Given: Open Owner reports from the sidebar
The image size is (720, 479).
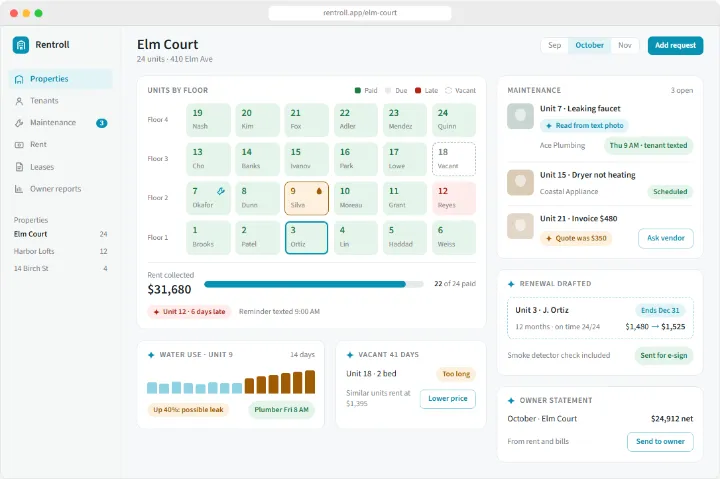Looking at the screenshot, I should click(61, 189).
